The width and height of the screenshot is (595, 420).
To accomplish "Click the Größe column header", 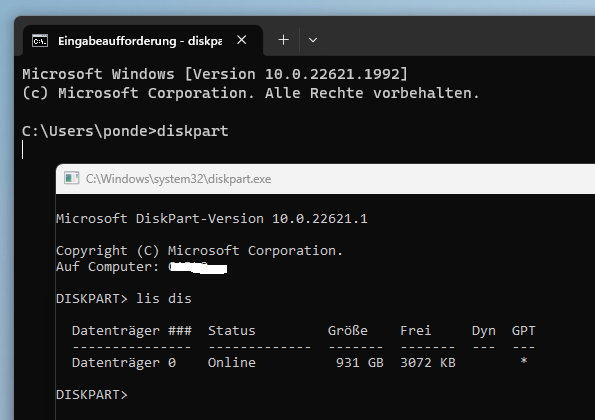I will coord(348,331).
